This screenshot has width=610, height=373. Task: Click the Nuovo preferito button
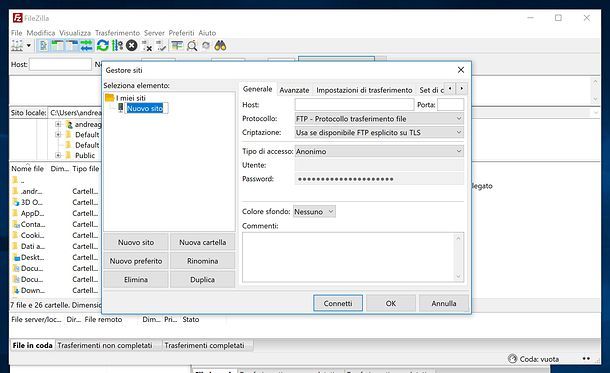click(136, 261)
